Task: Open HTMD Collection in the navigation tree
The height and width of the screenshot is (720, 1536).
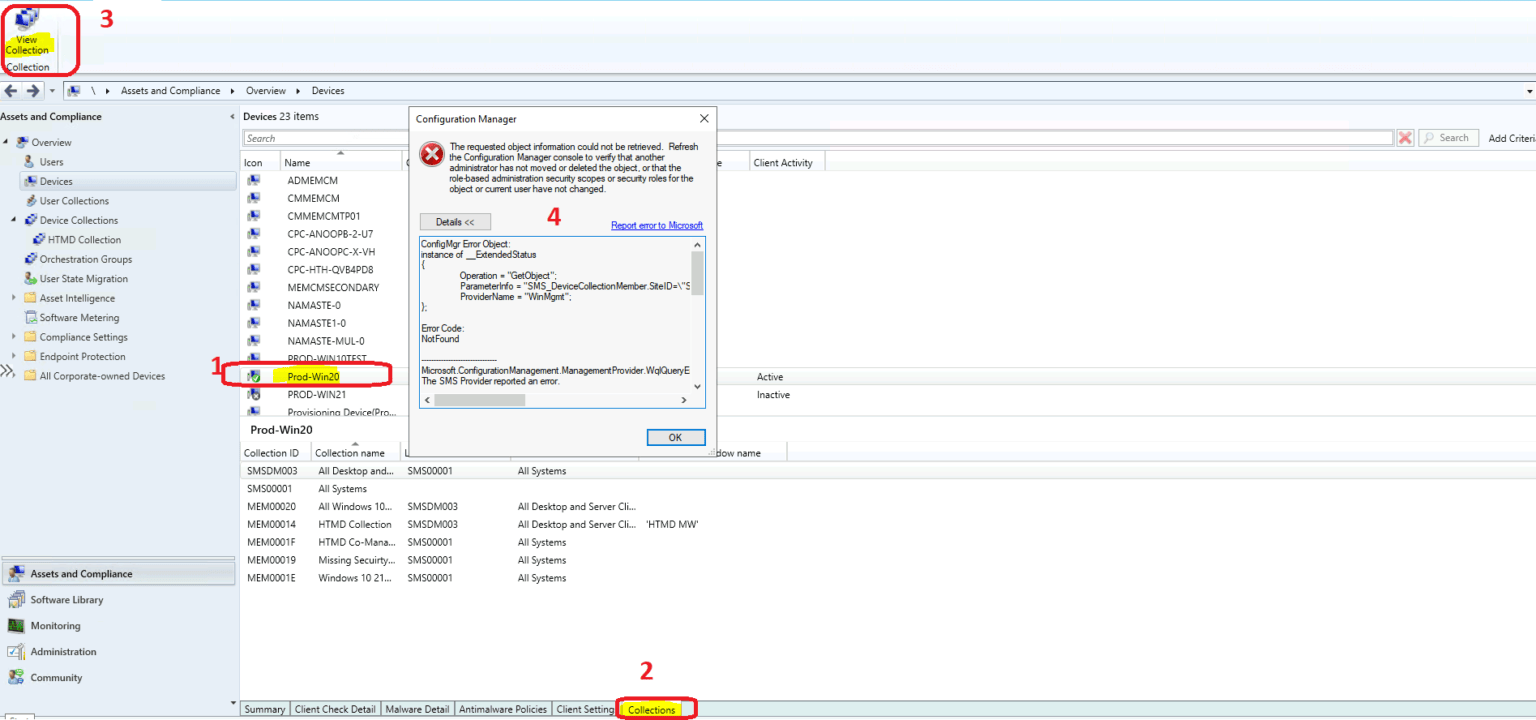Action: (x=85, y=240)
